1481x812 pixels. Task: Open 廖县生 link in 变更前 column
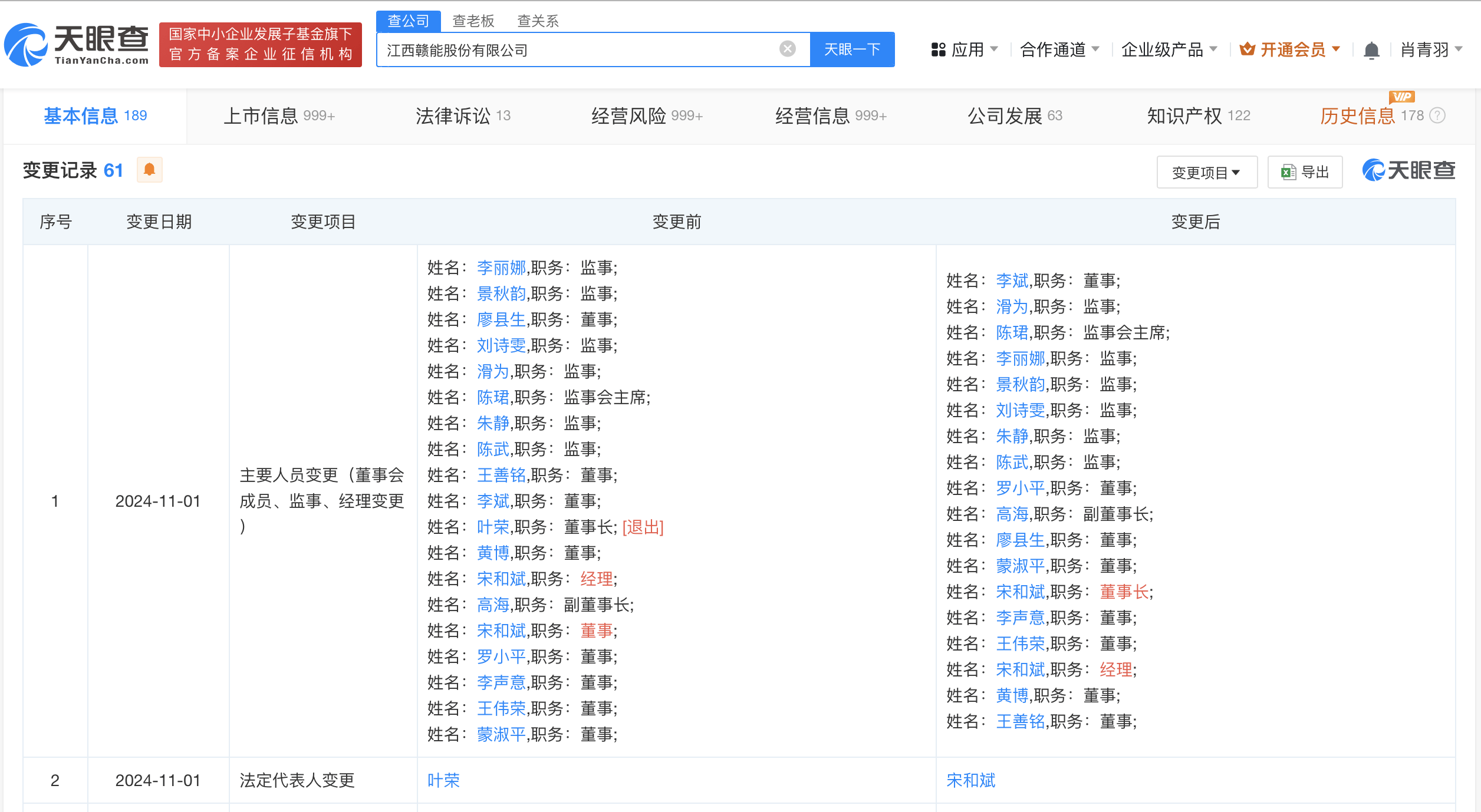[501, 319]
